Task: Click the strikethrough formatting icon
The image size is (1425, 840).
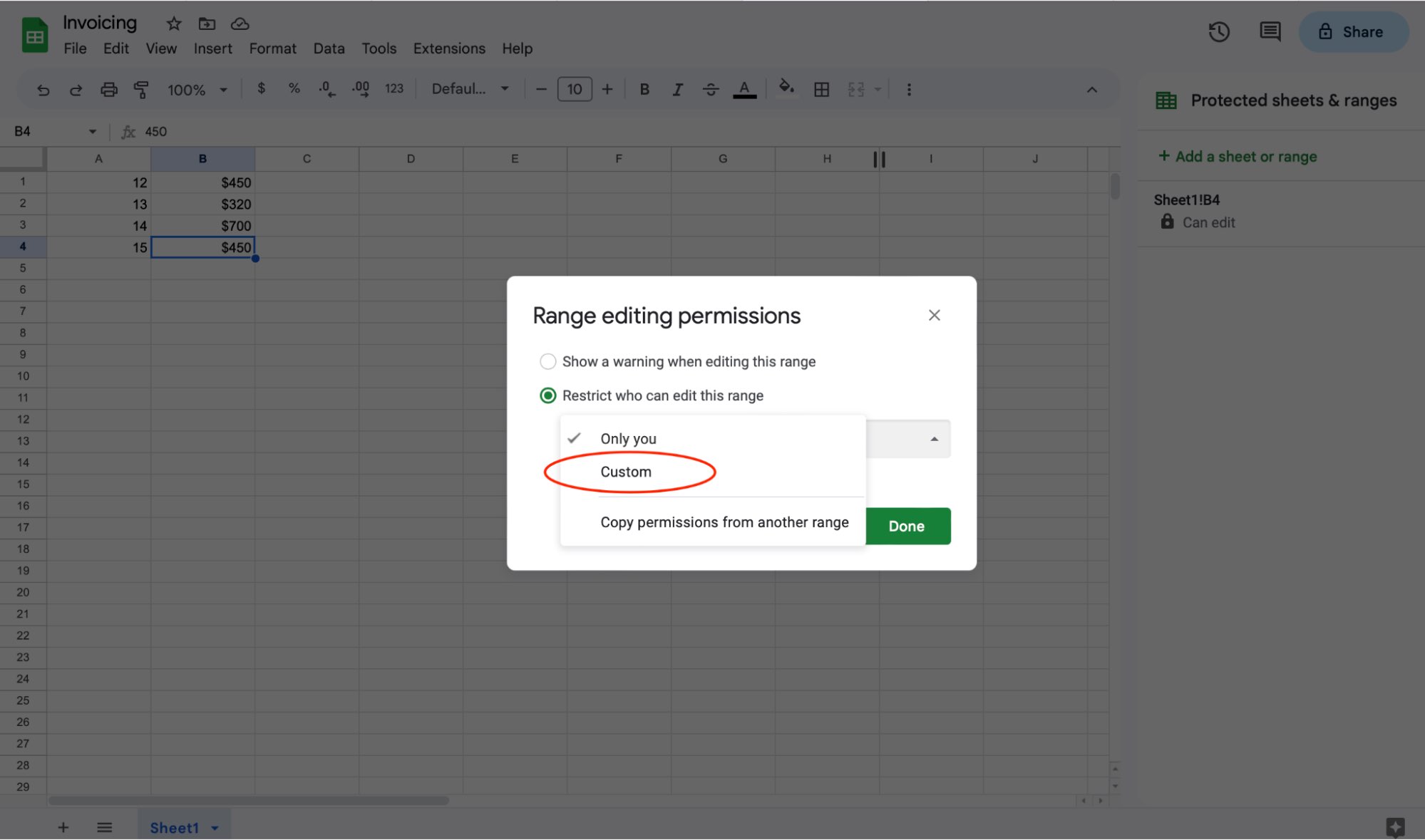Action: (709, 89)
